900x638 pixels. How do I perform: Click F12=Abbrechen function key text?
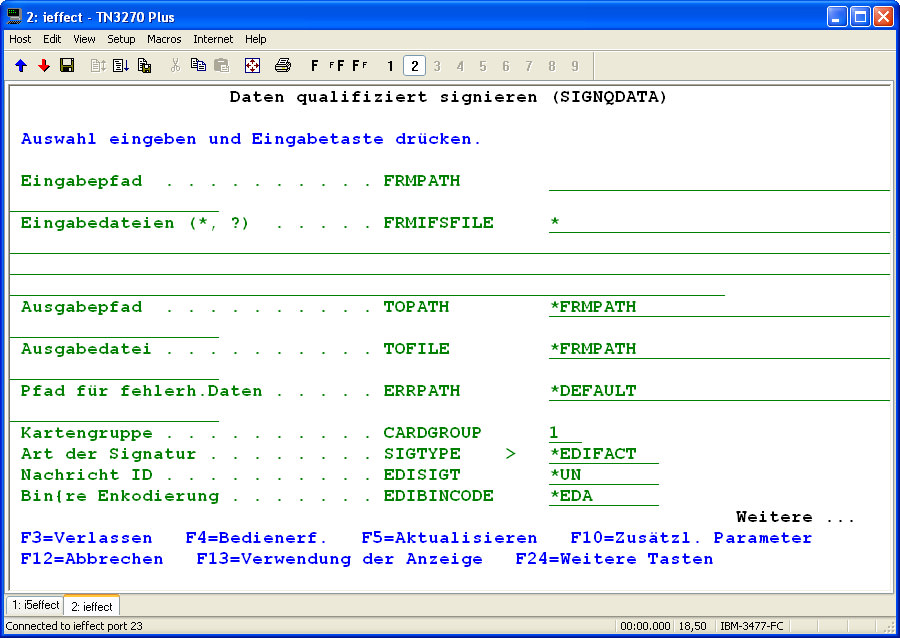coord(91,559)
